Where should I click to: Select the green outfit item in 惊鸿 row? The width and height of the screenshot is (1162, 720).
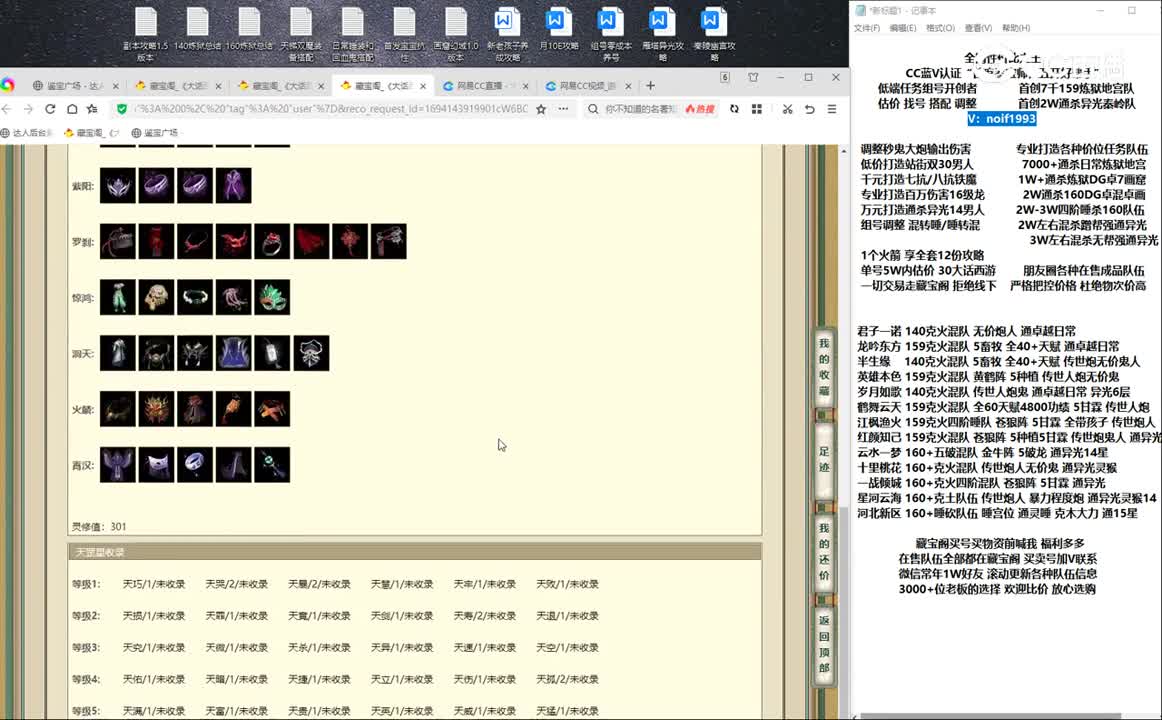(x=118, y=297)
